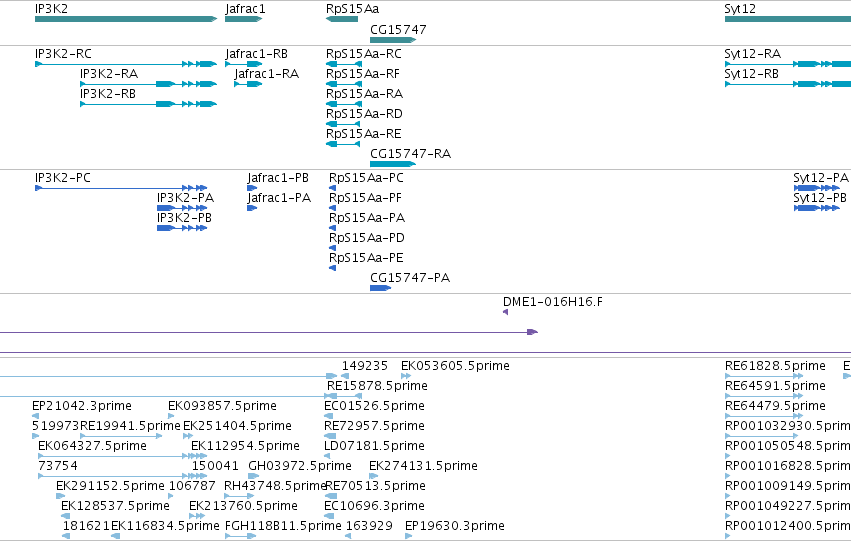The width and height of the screenshot is (851, 541).
Task: Select the EC01526.5prime EST label
Action: (x=374, y=406)
